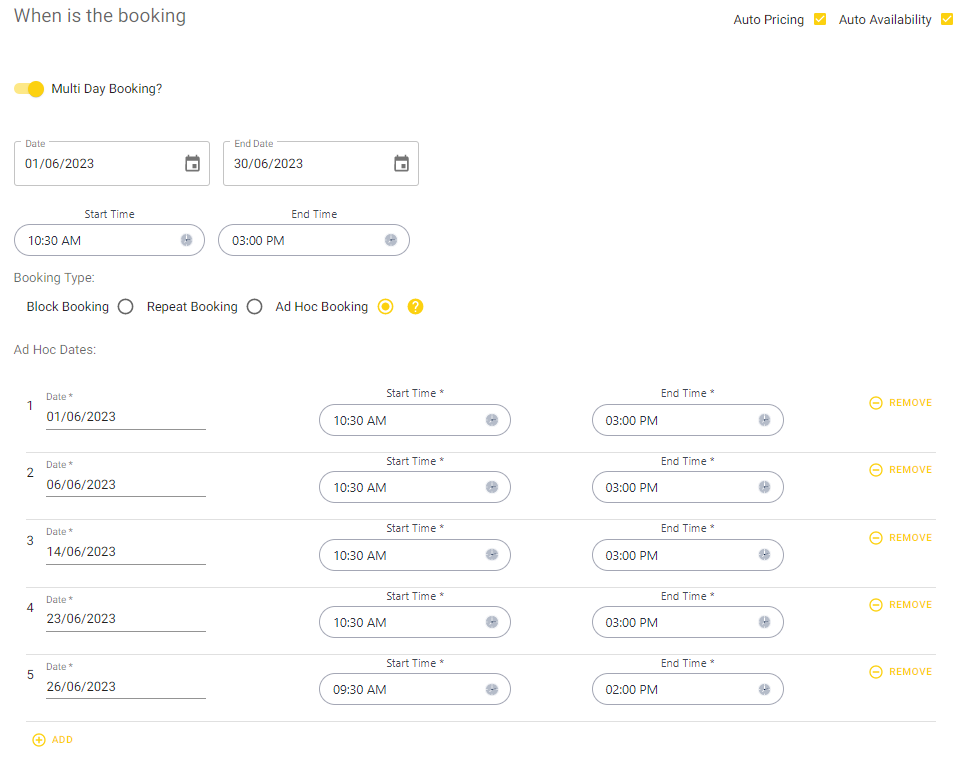
Task: Open the End Time clock for 06/06/2023 row
Action: (764, 487)
